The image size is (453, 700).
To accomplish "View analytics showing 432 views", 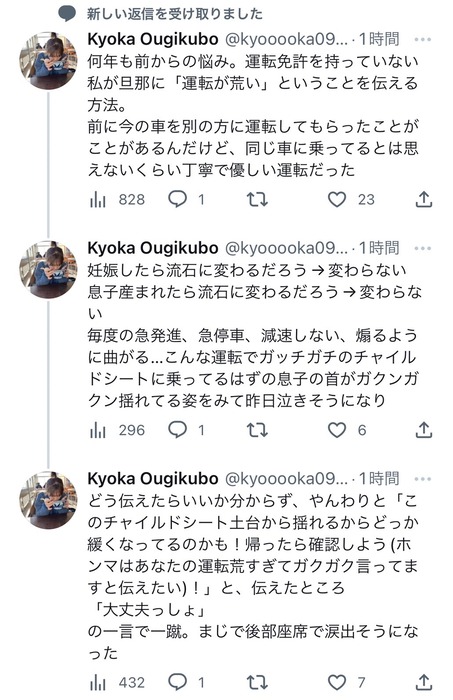I will click(117, 683).
